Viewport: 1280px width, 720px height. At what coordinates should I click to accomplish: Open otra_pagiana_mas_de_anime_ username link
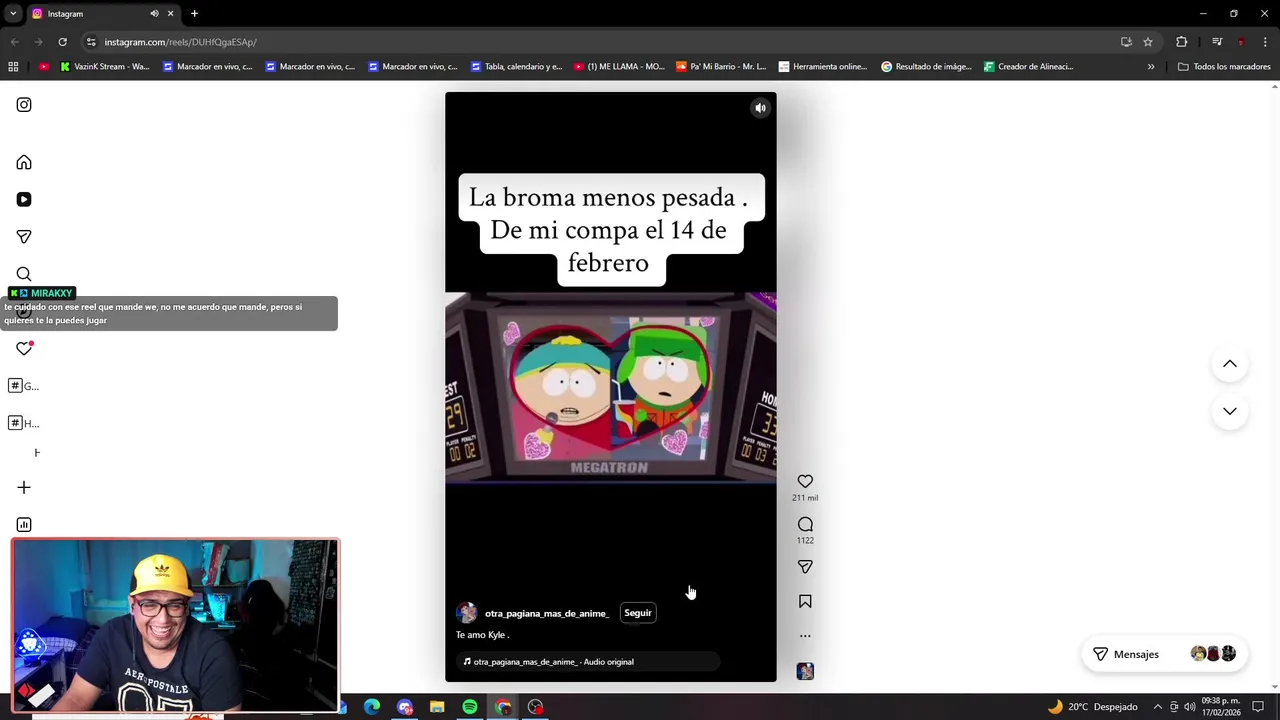tap(546, 613)
